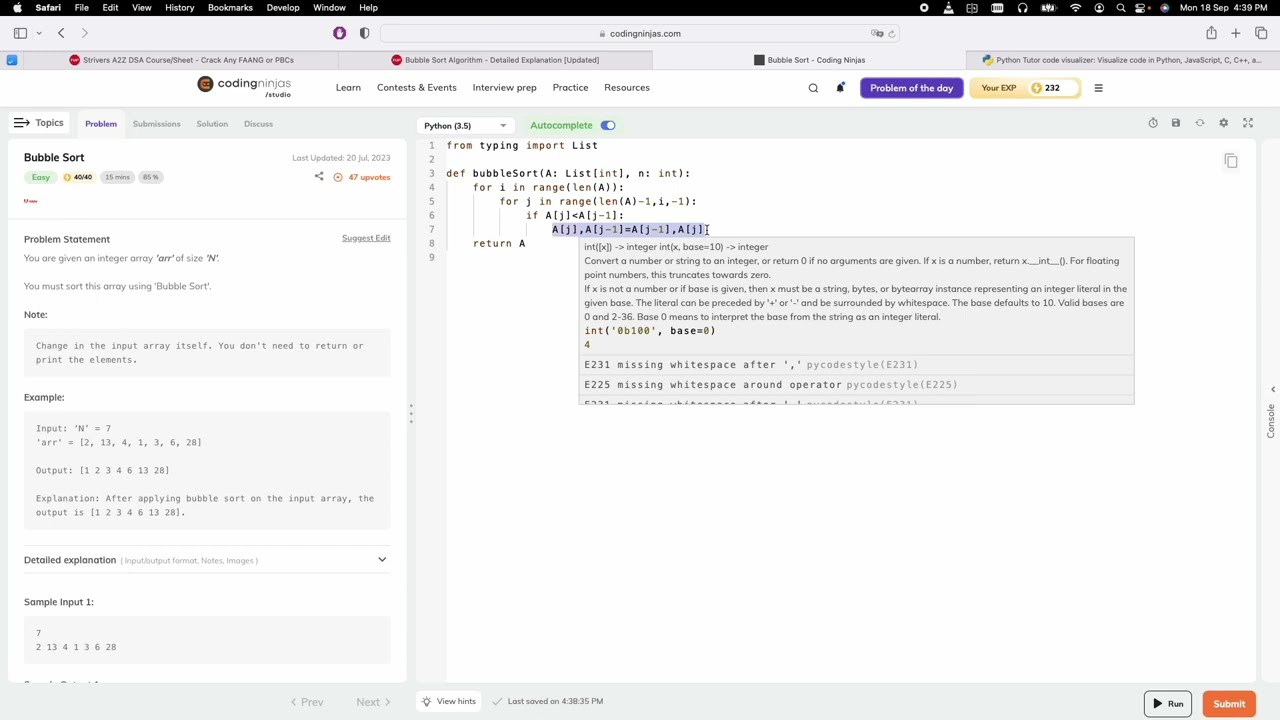Open Contests & Events menu
This screenshot has height=720, width=1280.
click(417, 87)
